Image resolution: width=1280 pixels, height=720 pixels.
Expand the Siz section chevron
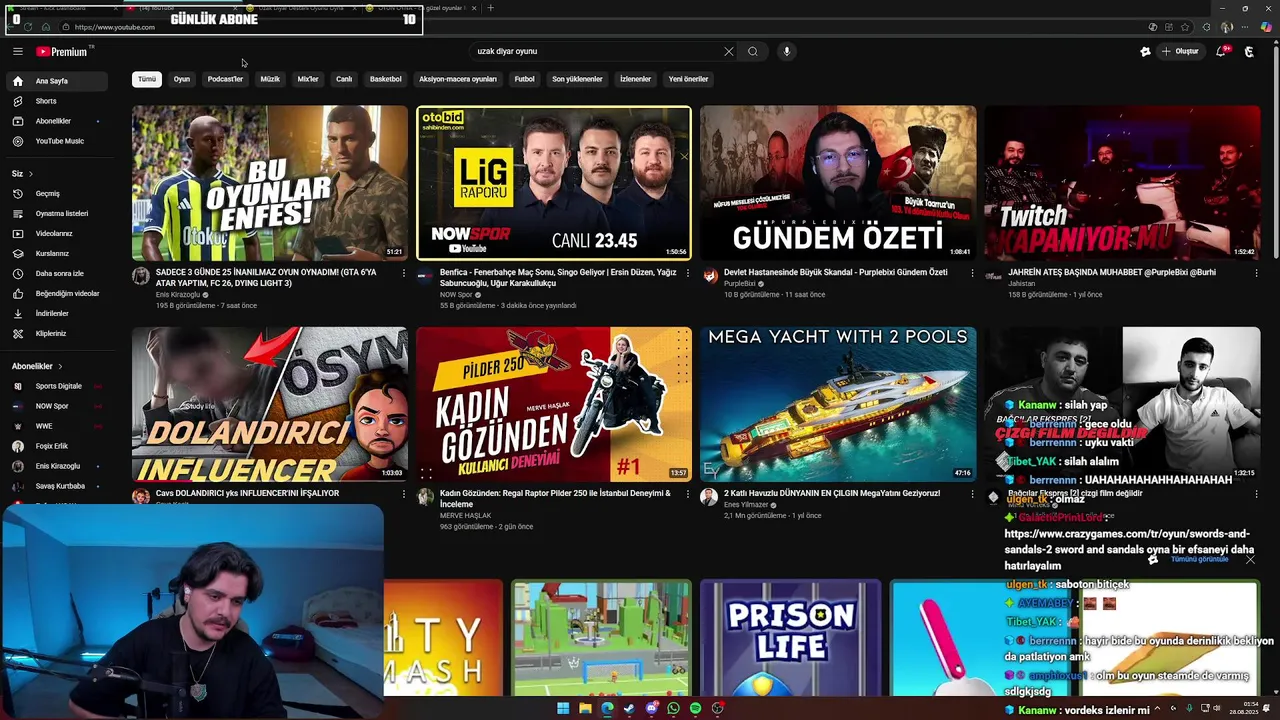tap(31, 174)
